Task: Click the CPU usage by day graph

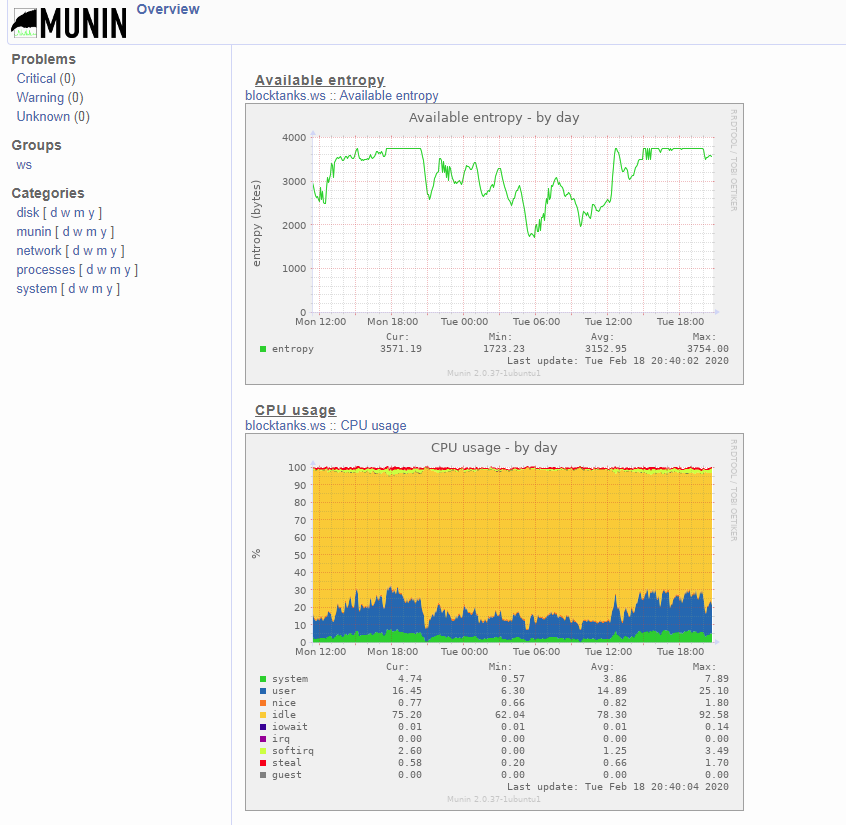Action: click(494, 622)
